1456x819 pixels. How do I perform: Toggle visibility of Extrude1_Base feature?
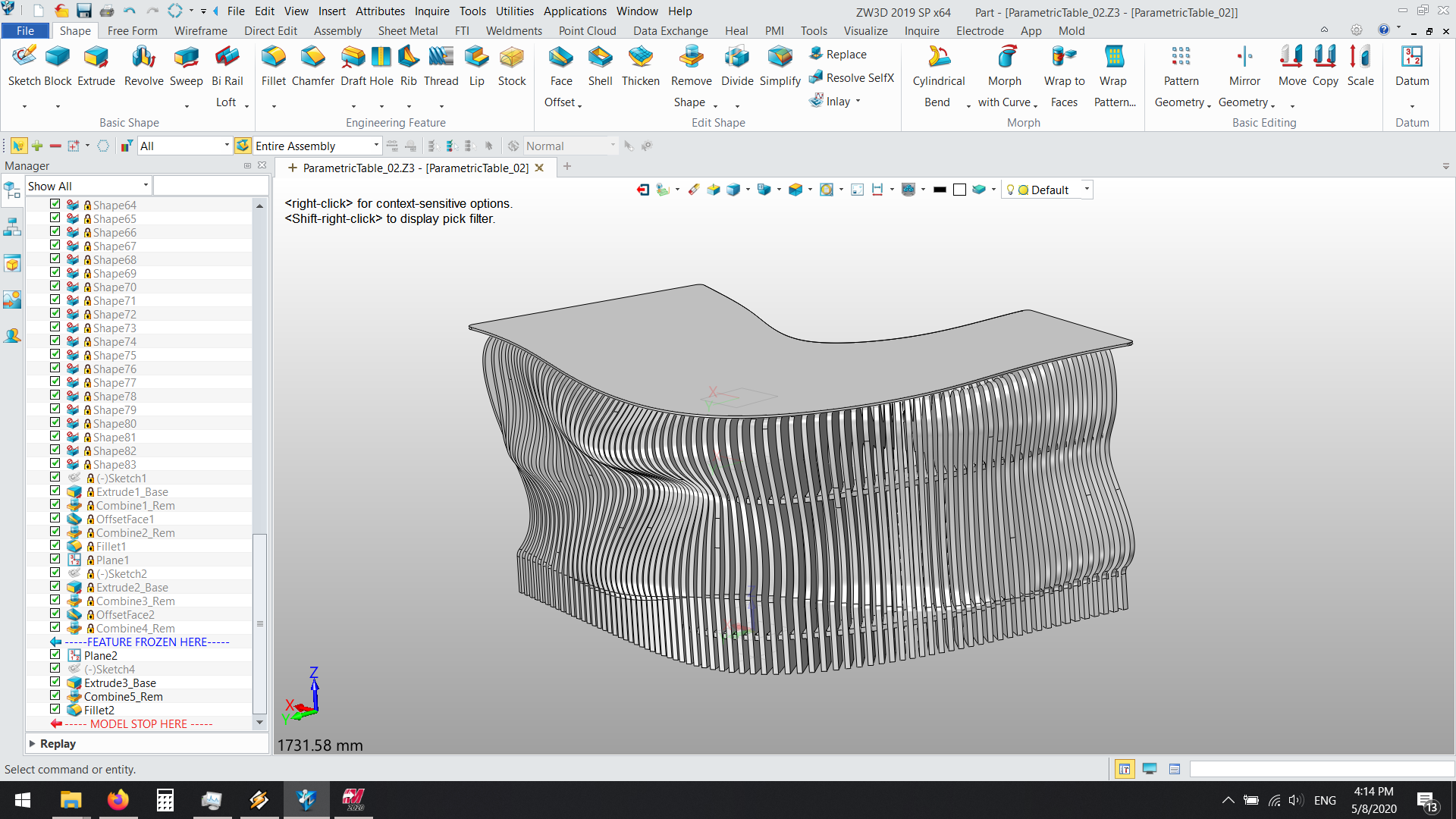tap(56, 491)
